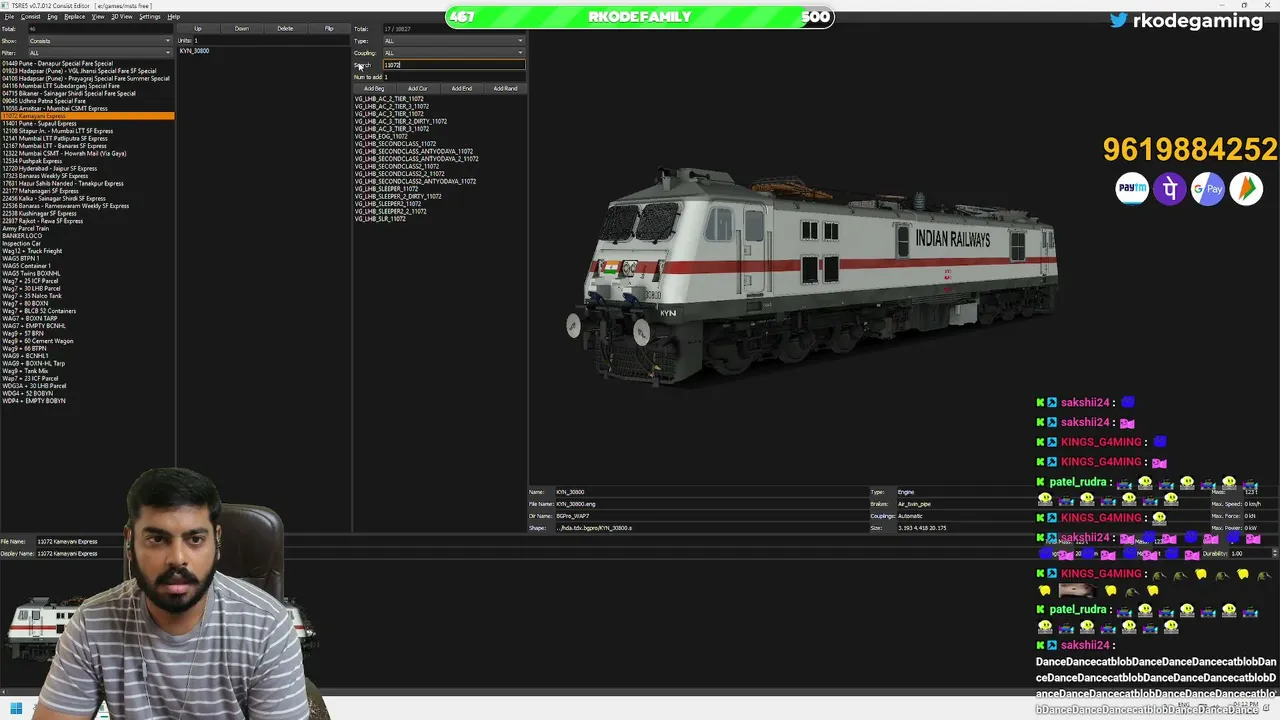The width and height of the screenshot is (1280, 720).
Task: Select VG_LHB_SECONDCLASS2_ANTYODAYA_11072 rolling stock
Action: [x=415, y=182]
